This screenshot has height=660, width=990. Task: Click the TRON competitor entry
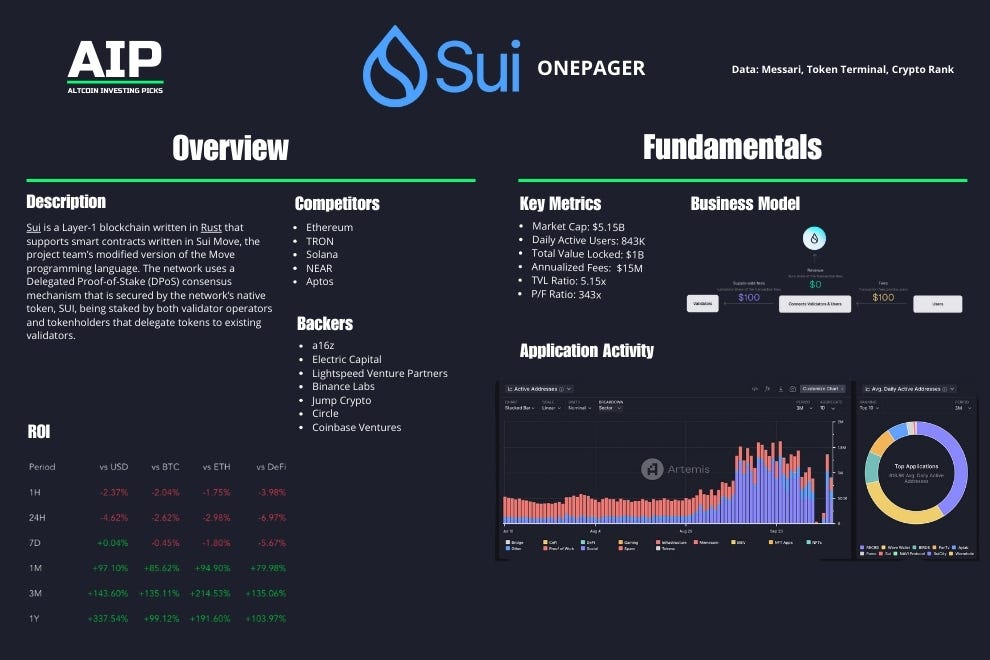pos(319,241)
